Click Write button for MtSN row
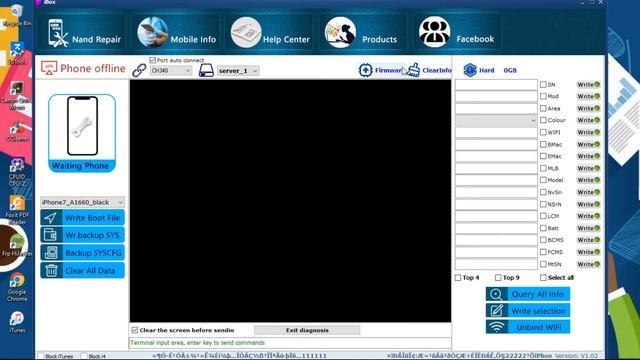640x360 pixels. pyautogui.click(x=588, y=264)
